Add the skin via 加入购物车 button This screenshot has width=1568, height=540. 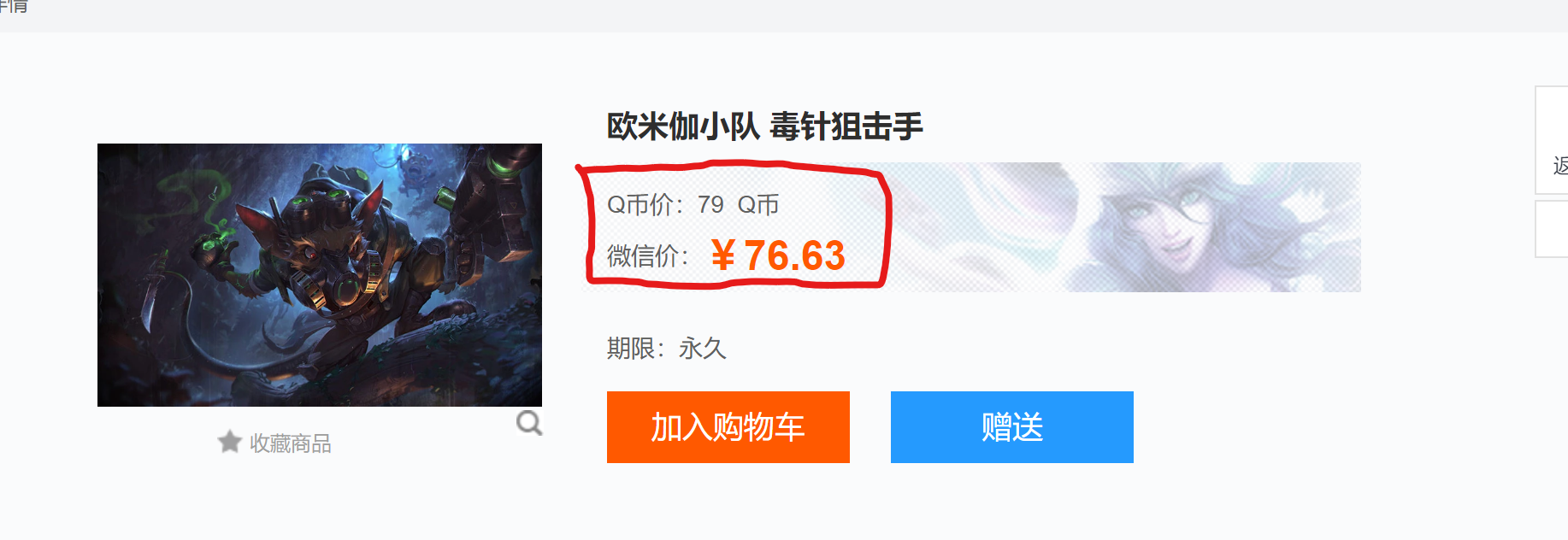click(x=728, y=427)
